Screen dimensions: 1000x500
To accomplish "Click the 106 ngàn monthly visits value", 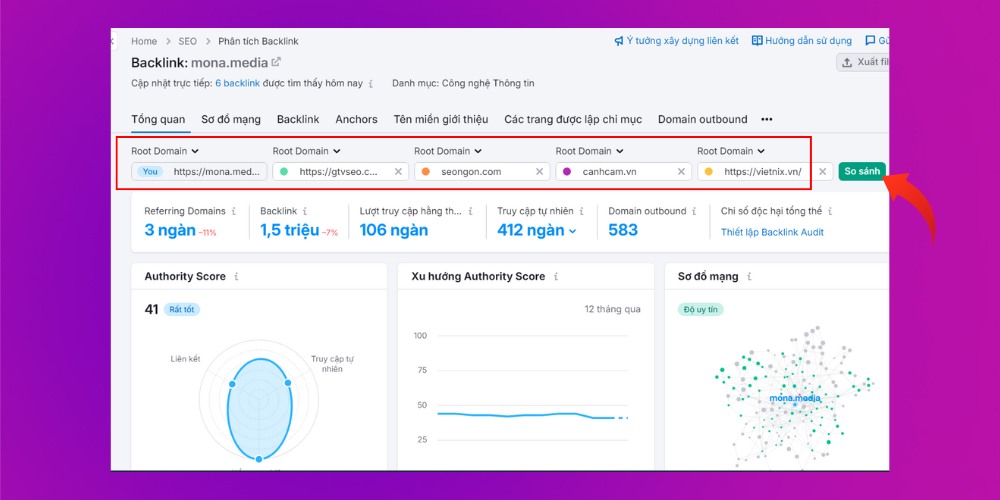I will [x=393, y=230].
